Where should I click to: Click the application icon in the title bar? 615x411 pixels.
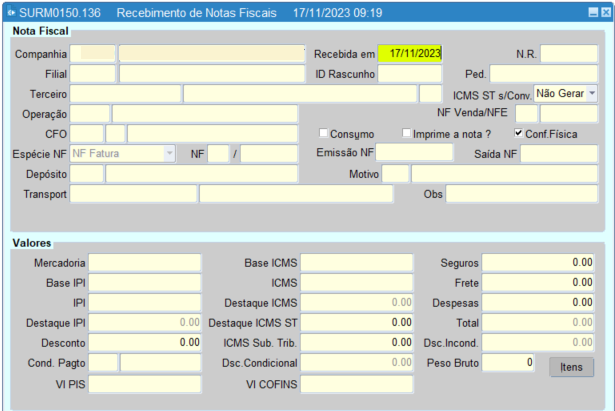[10, 15]
